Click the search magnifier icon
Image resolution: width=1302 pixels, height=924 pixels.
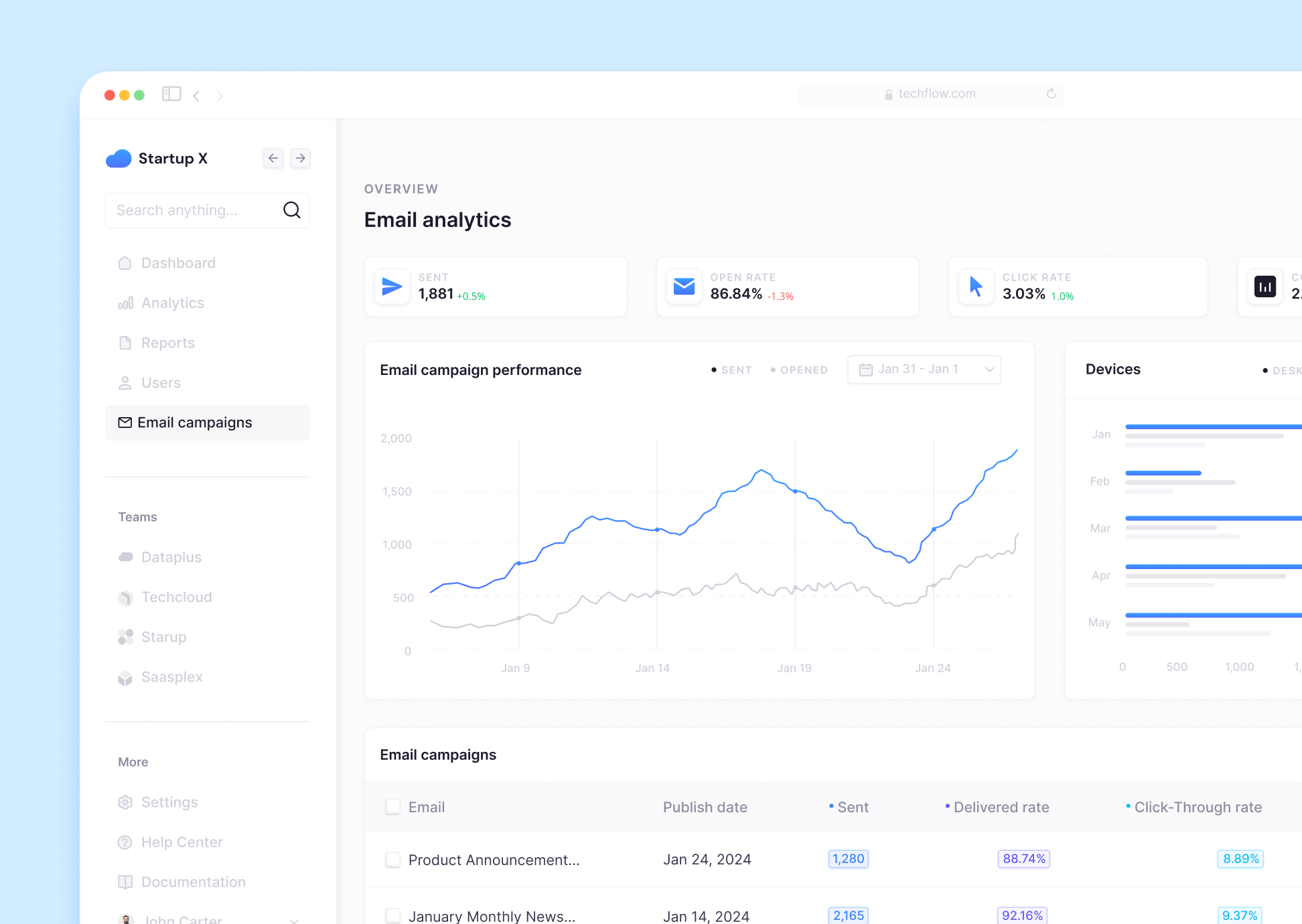(x=292, y=210)
